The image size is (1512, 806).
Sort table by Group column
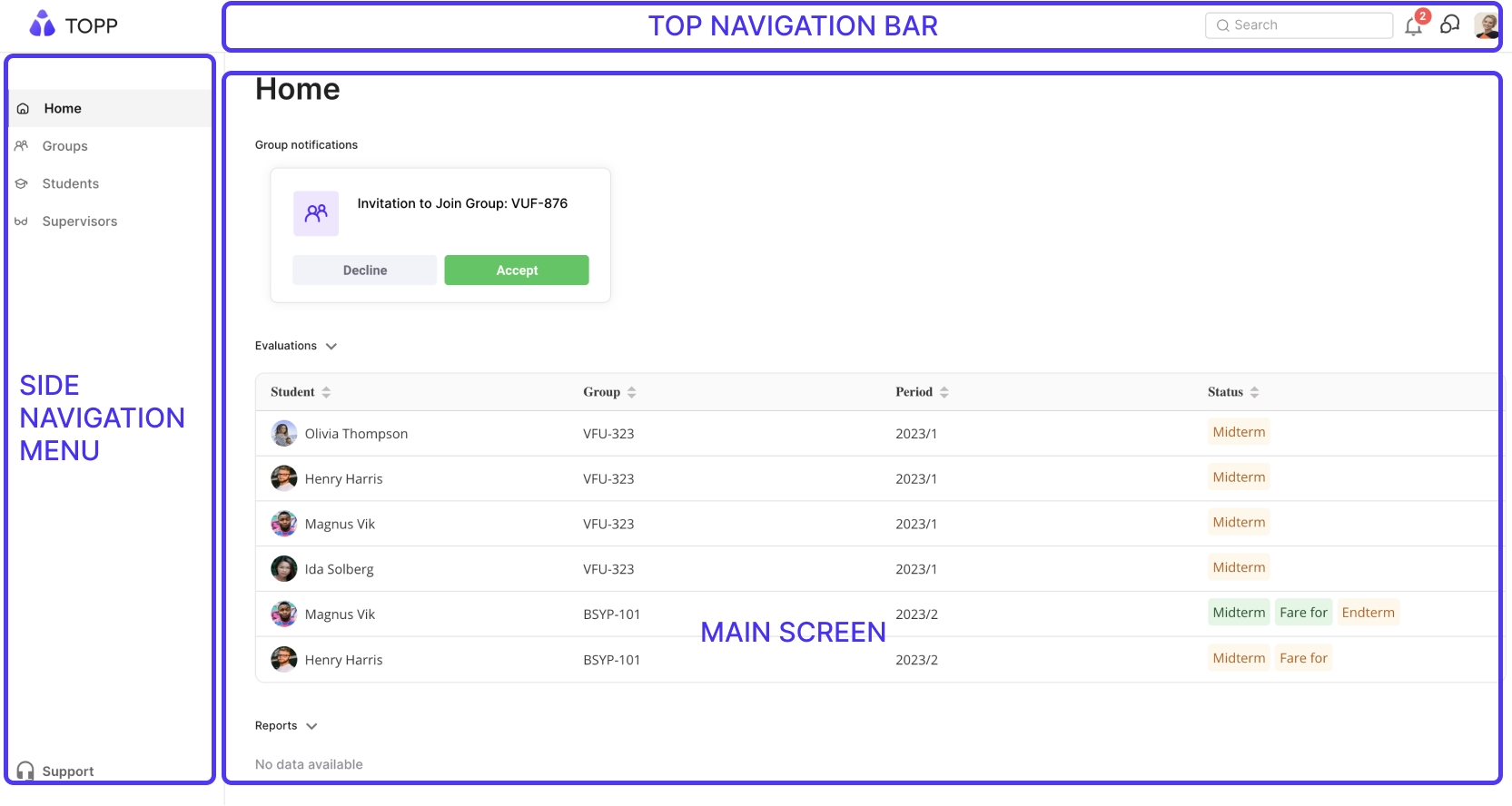[x=631, y=392]
